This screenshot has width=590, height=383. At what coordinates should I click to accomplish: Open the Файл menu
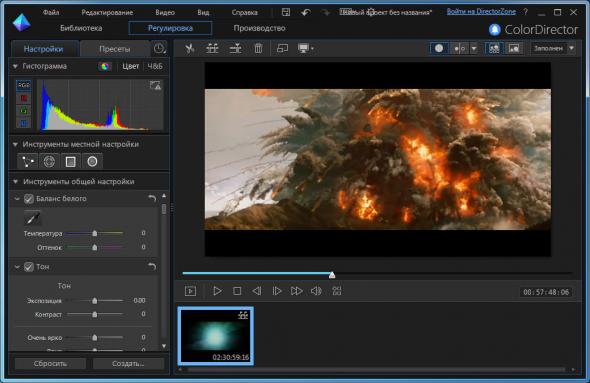50,12
